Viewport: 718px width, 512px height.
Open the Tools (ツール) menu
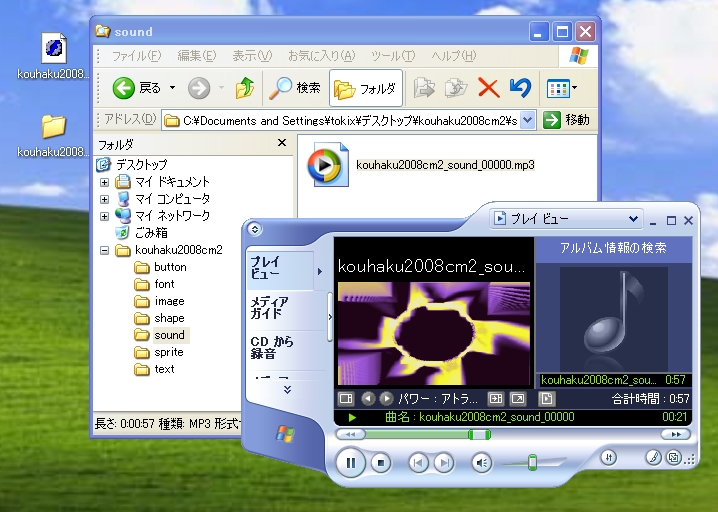tap(393, 56)
